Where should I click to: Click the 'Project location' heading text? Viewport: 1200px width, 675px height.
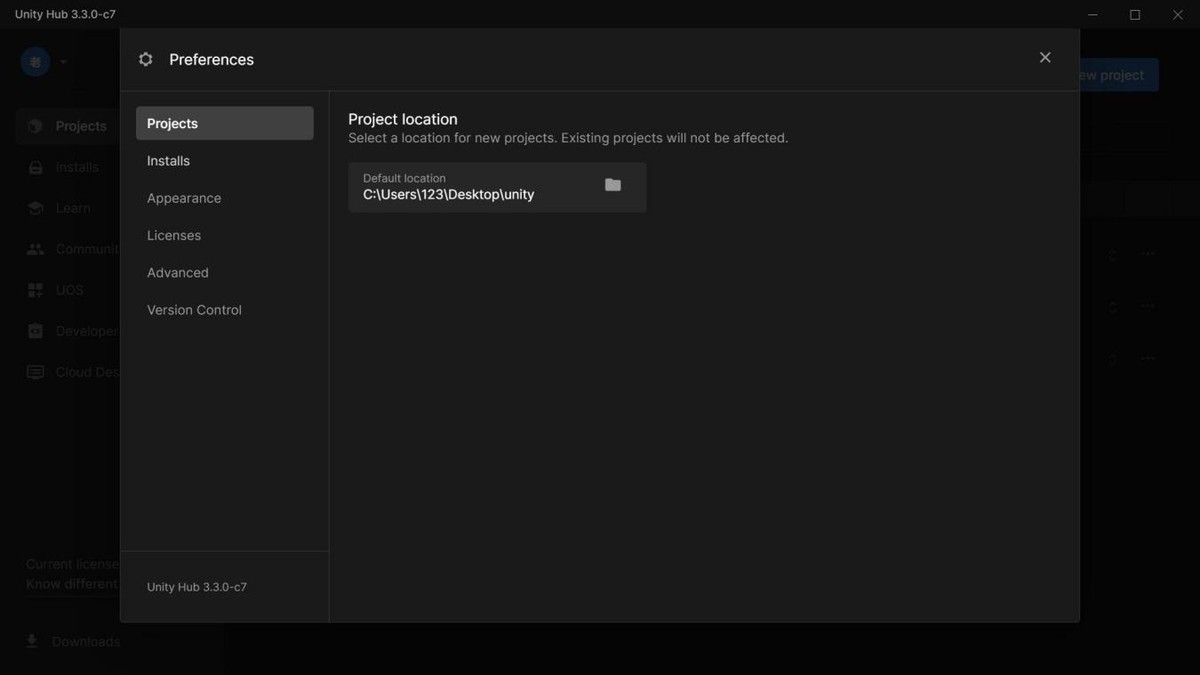tap(403, 119)
